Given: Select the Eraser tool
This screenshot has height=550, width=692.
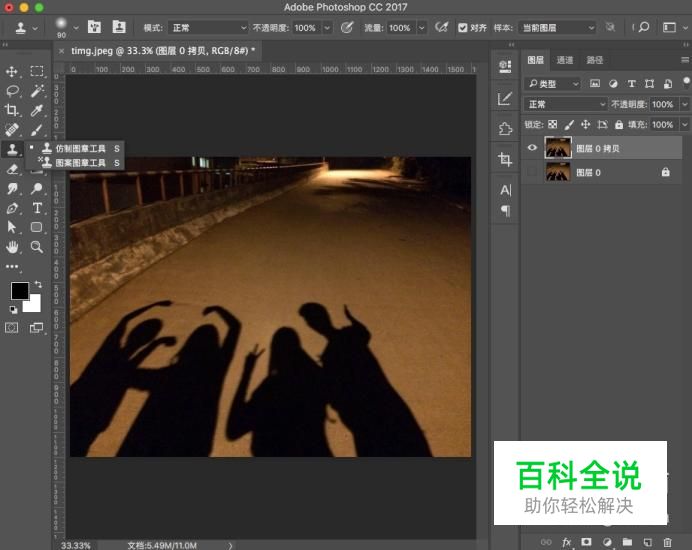Looking at the screenshot, I should (12, 169).
